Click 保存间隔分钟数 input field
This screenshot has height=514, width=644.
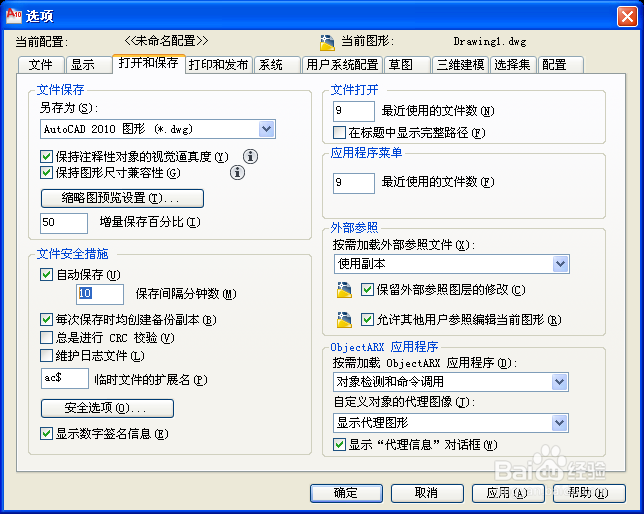point(100,294)
